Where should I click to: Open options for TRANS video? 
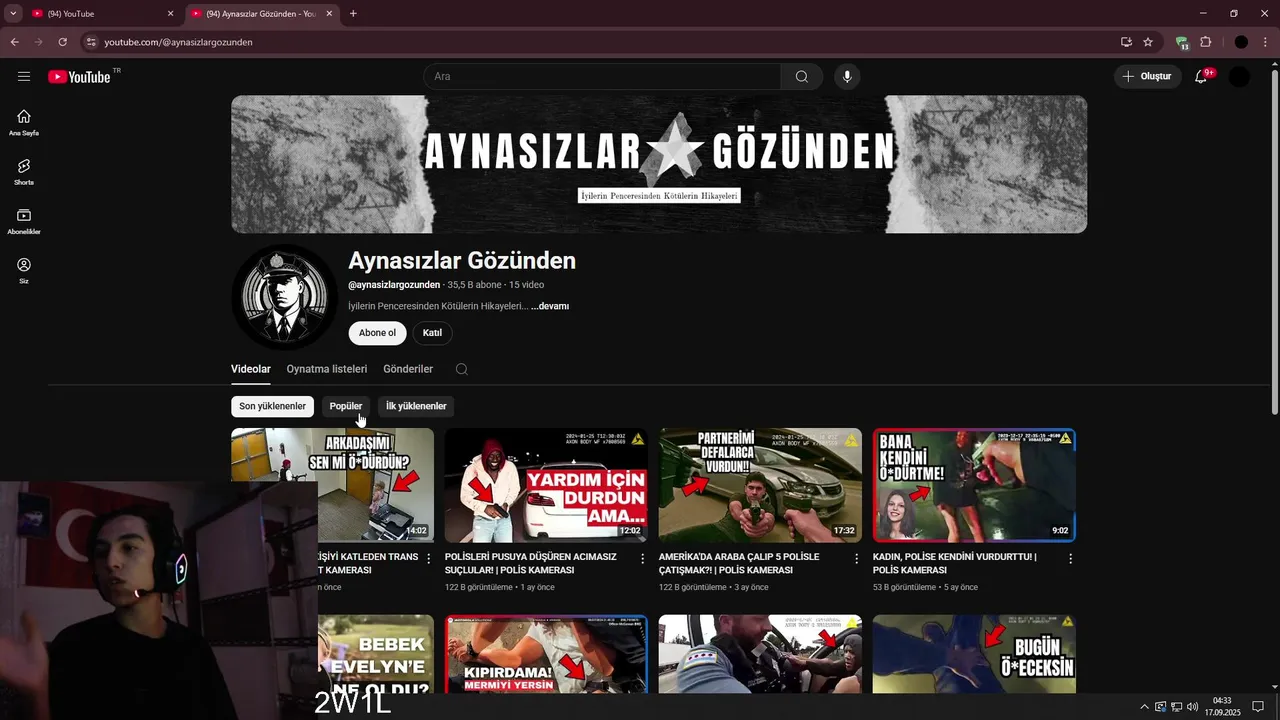point(429,559)
